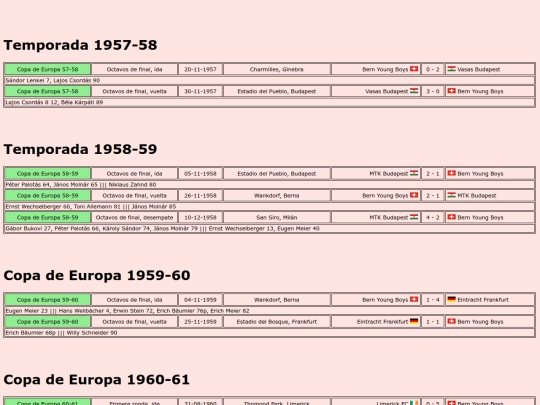
Task: Click 'Wankdorf, Berna' in 26-11-1958 row
Action: (x=277, y=196)
